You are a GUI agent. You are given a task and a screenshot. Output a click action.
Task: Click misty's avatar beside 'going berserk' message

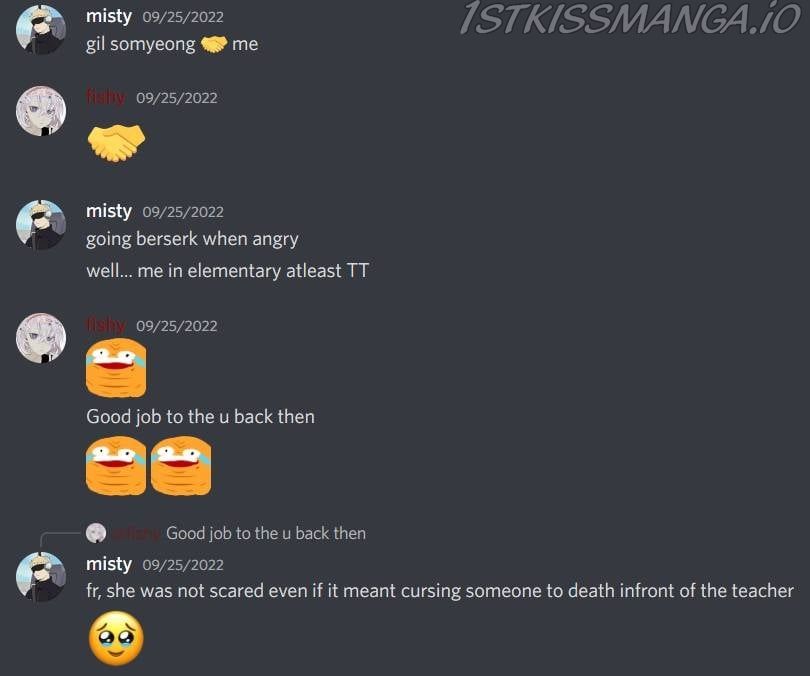(41, 225)
